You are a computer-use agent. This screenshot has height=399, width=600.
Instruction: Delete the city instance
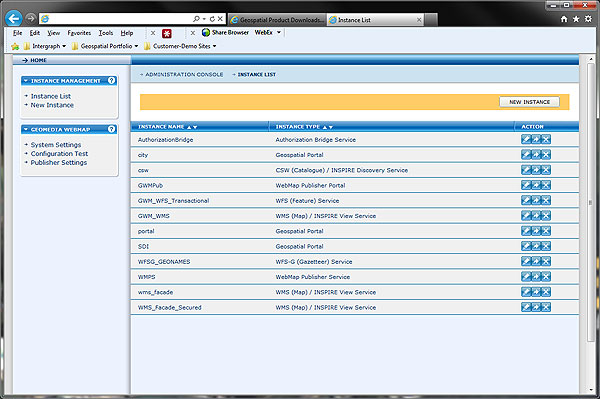click(x=546, y=155)
